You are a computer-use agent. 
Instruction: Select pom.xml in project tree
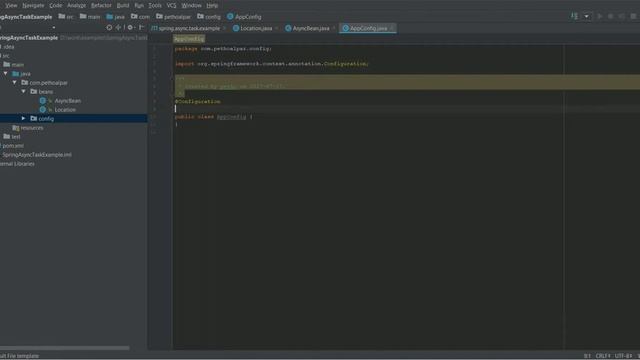tap(12, 146)
